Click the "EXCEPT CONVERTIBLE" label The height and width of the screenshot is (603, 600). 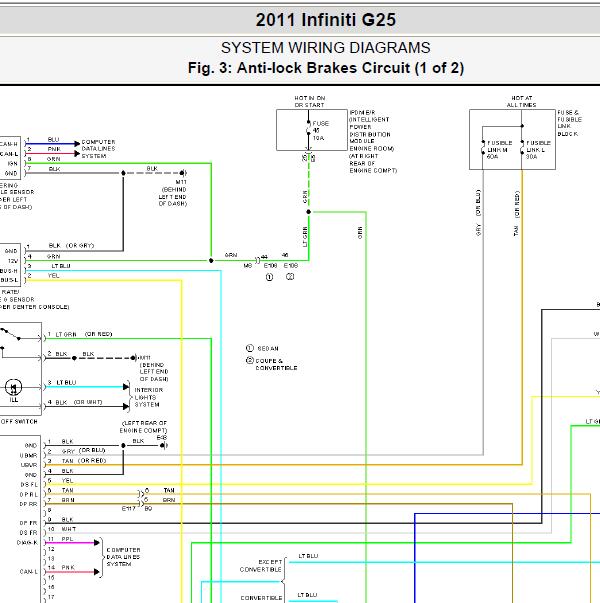260,565
